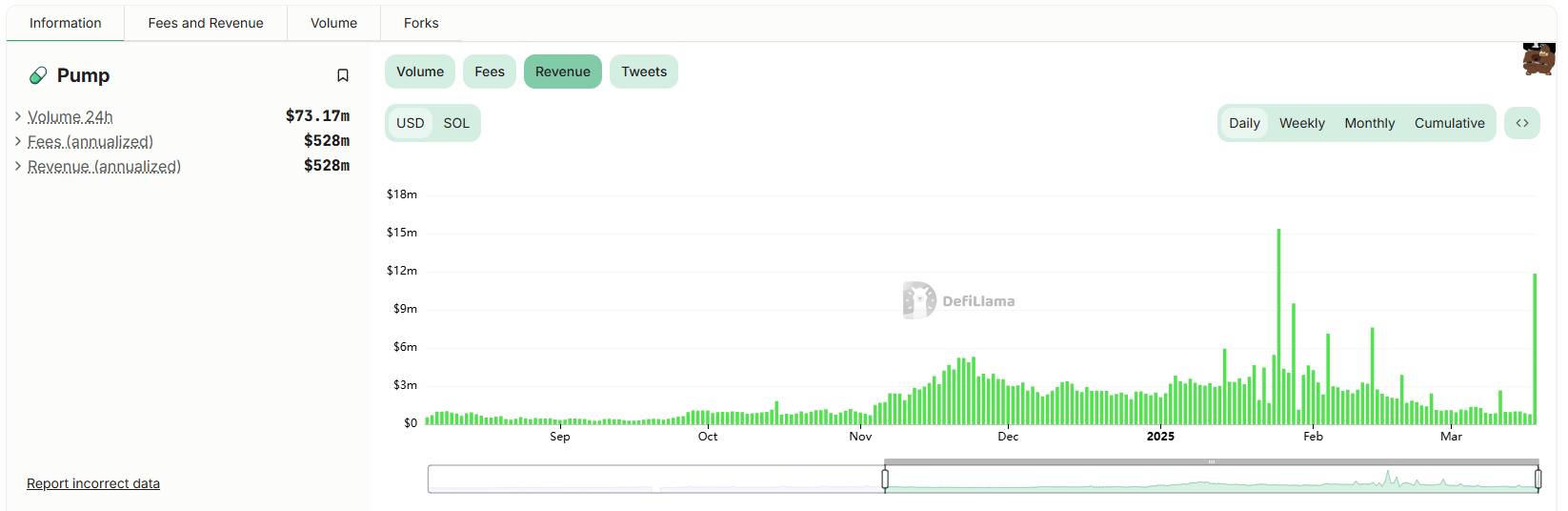Switch to the Volume tab
This screenshot has height=511, width=1568.
pyautogui.click(x=334, y=23)
